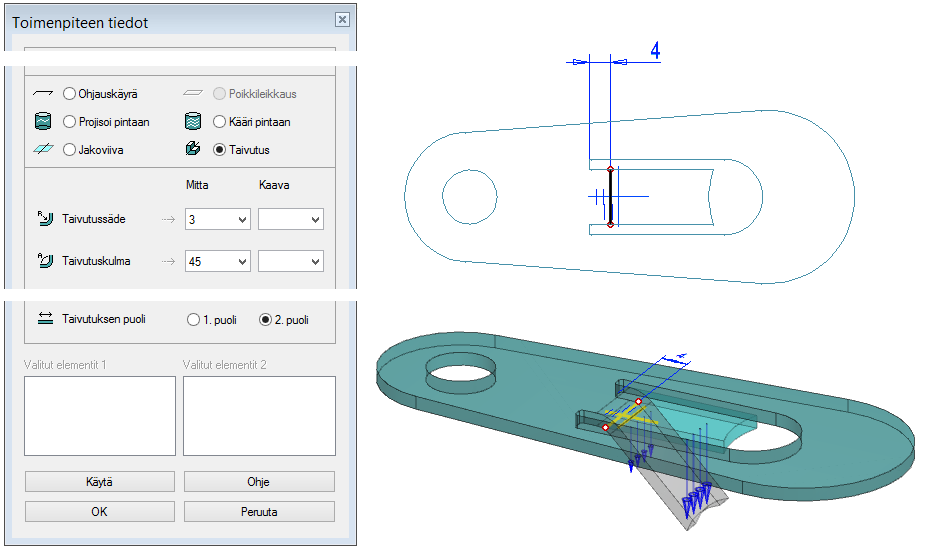The image size is (926, 548).
Task: Select the Jakoviiva radio button
Action: (69, 150)
